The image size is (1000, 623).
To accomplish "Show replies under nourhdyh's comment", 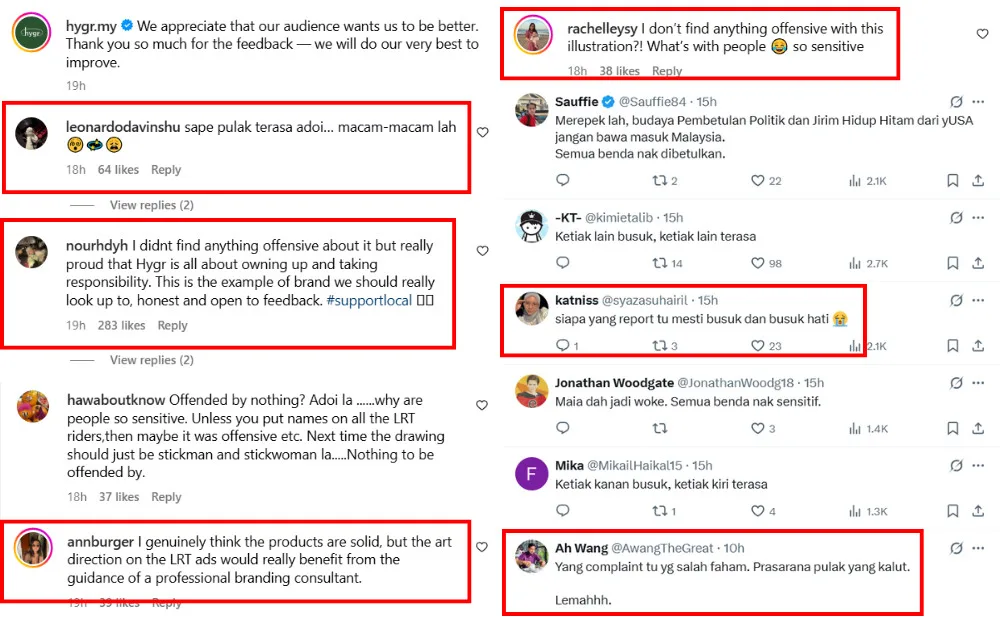I will pos(151,360).
